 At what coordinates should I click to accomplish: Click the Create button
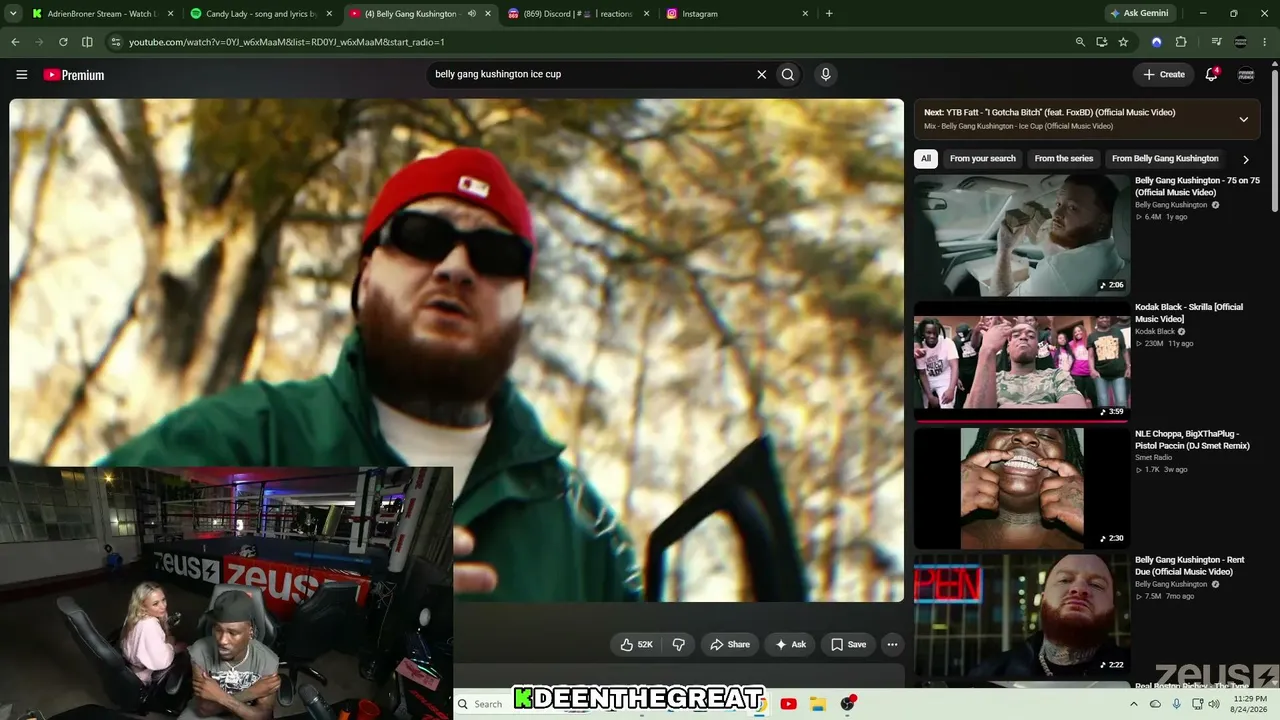pos(1164,74)
